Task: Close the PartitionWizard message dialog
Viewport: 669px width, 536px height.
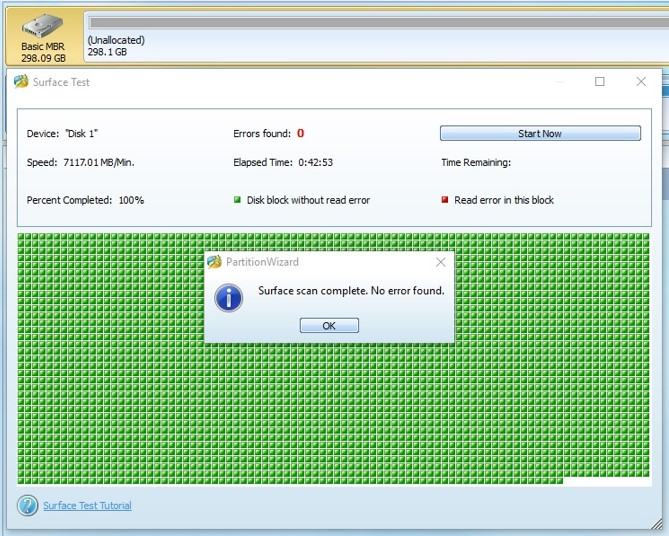Action: click(441, 262)
